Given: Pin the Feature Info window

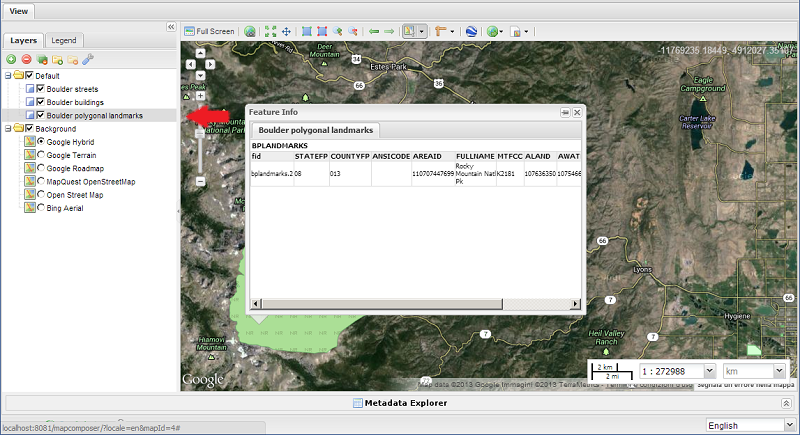Looking at the screenshot, I should point(565,112).
